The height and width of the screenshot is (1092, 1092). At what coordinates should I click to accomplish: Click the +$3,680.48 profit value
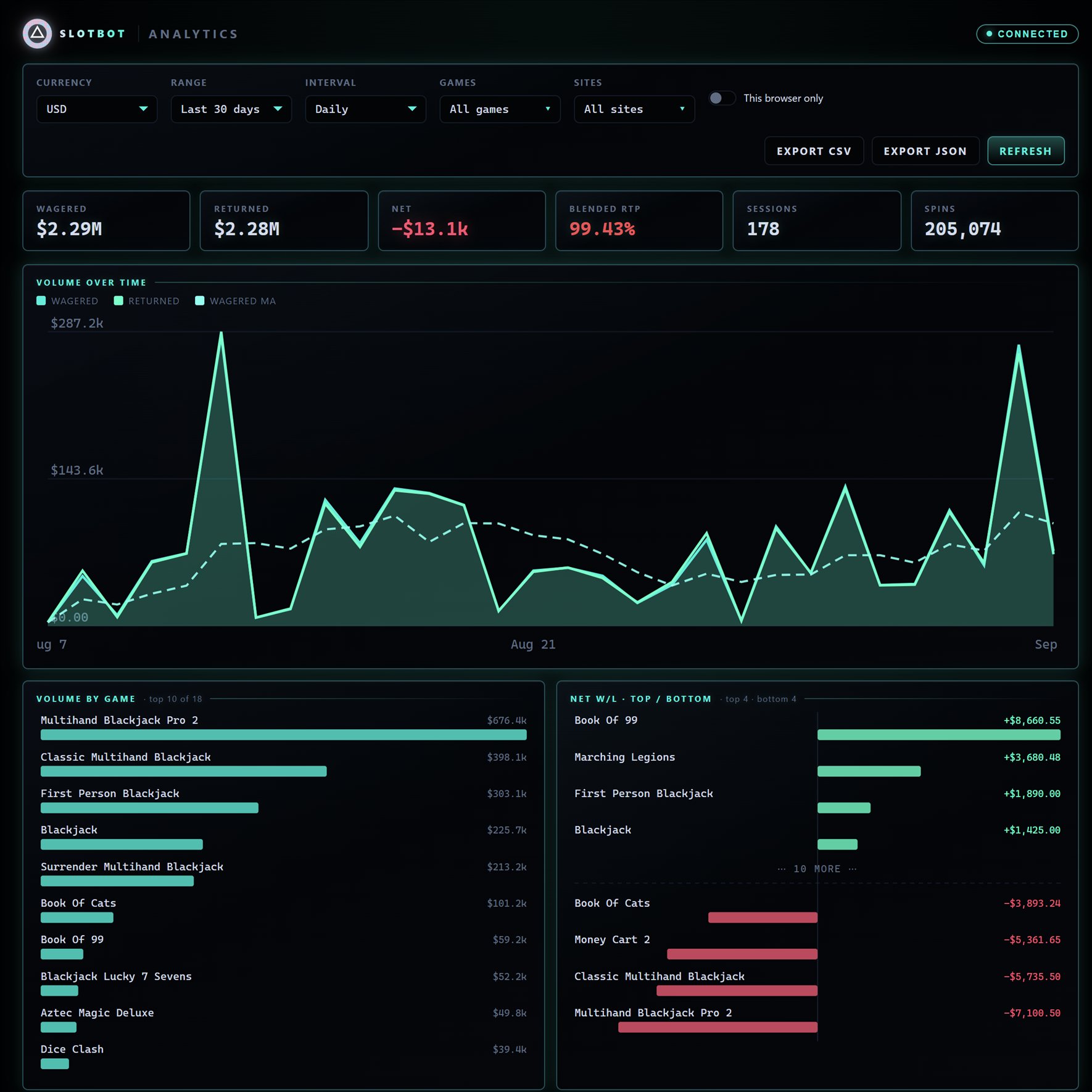pyautogui.click(x=1032, y=757)
